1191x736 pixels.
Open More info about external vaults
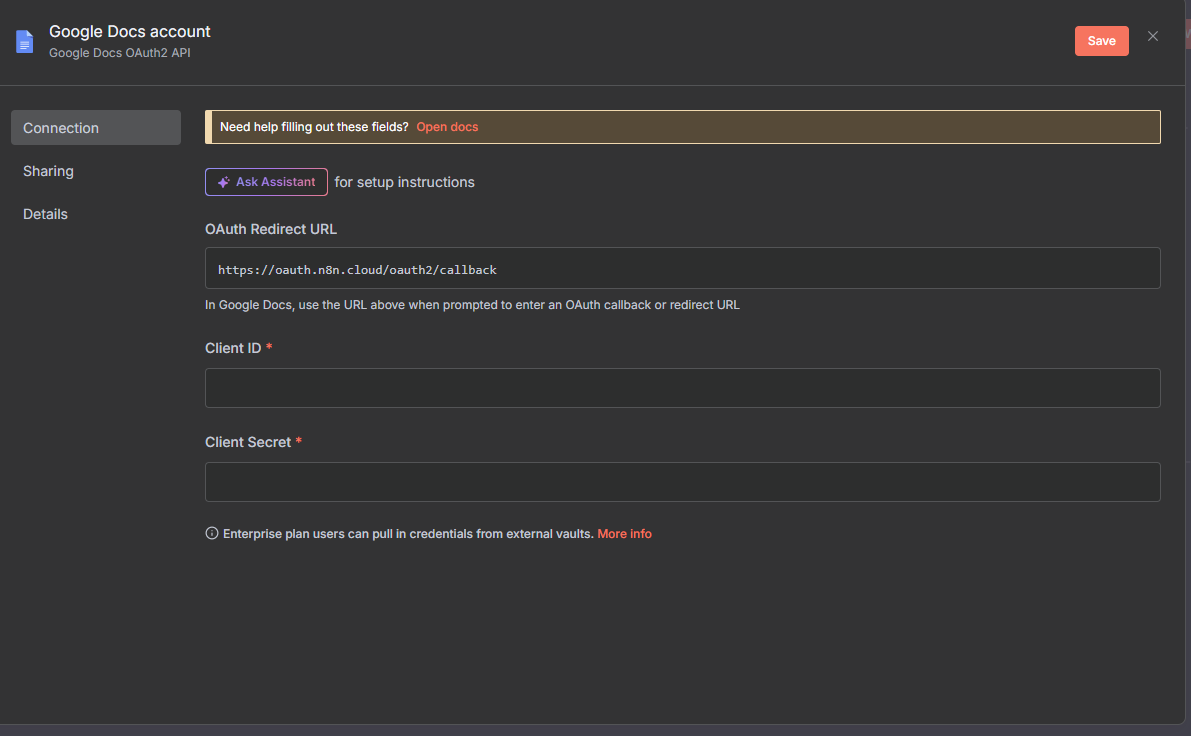coord(624,534)
